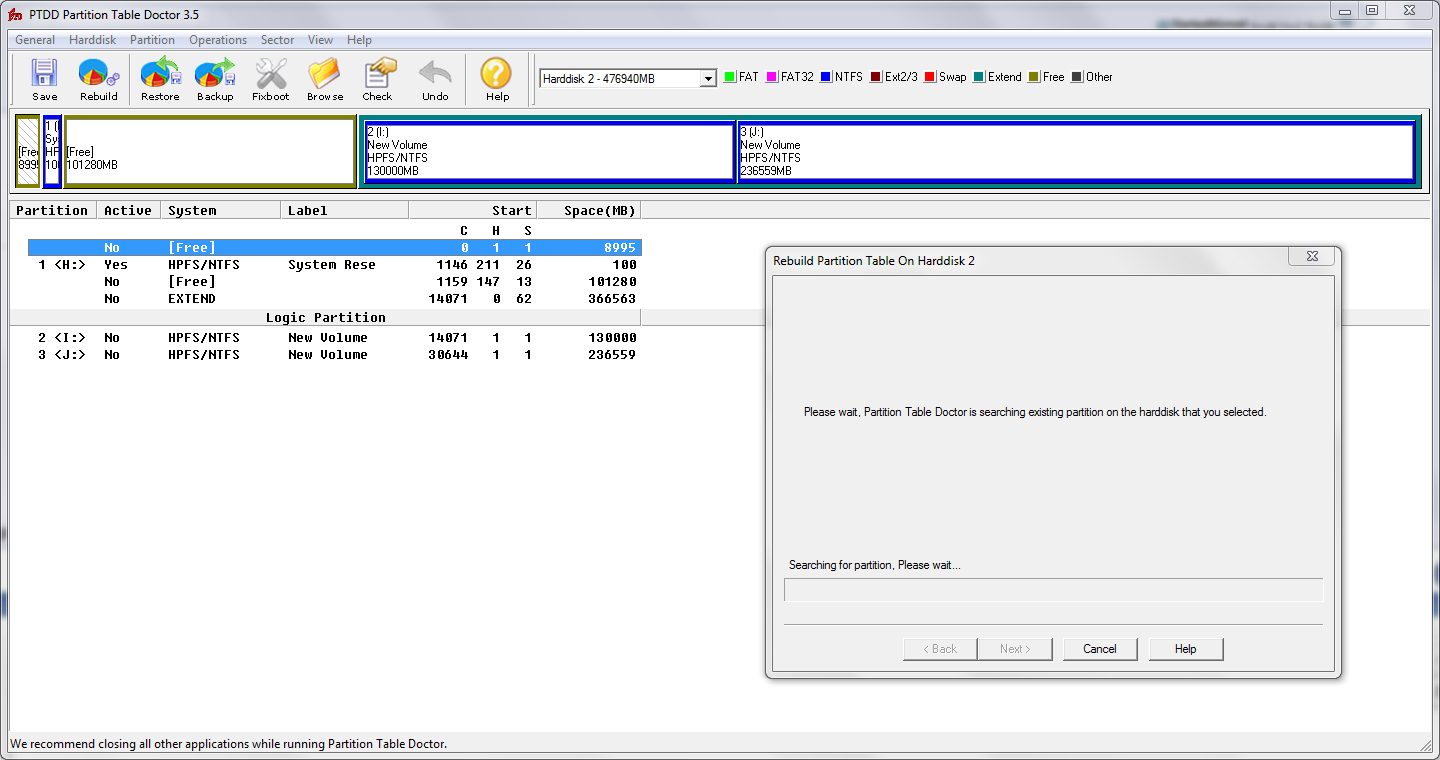Open the Browse partition tool
Screen dimensions: 1440x760
(x=325, y=80)
